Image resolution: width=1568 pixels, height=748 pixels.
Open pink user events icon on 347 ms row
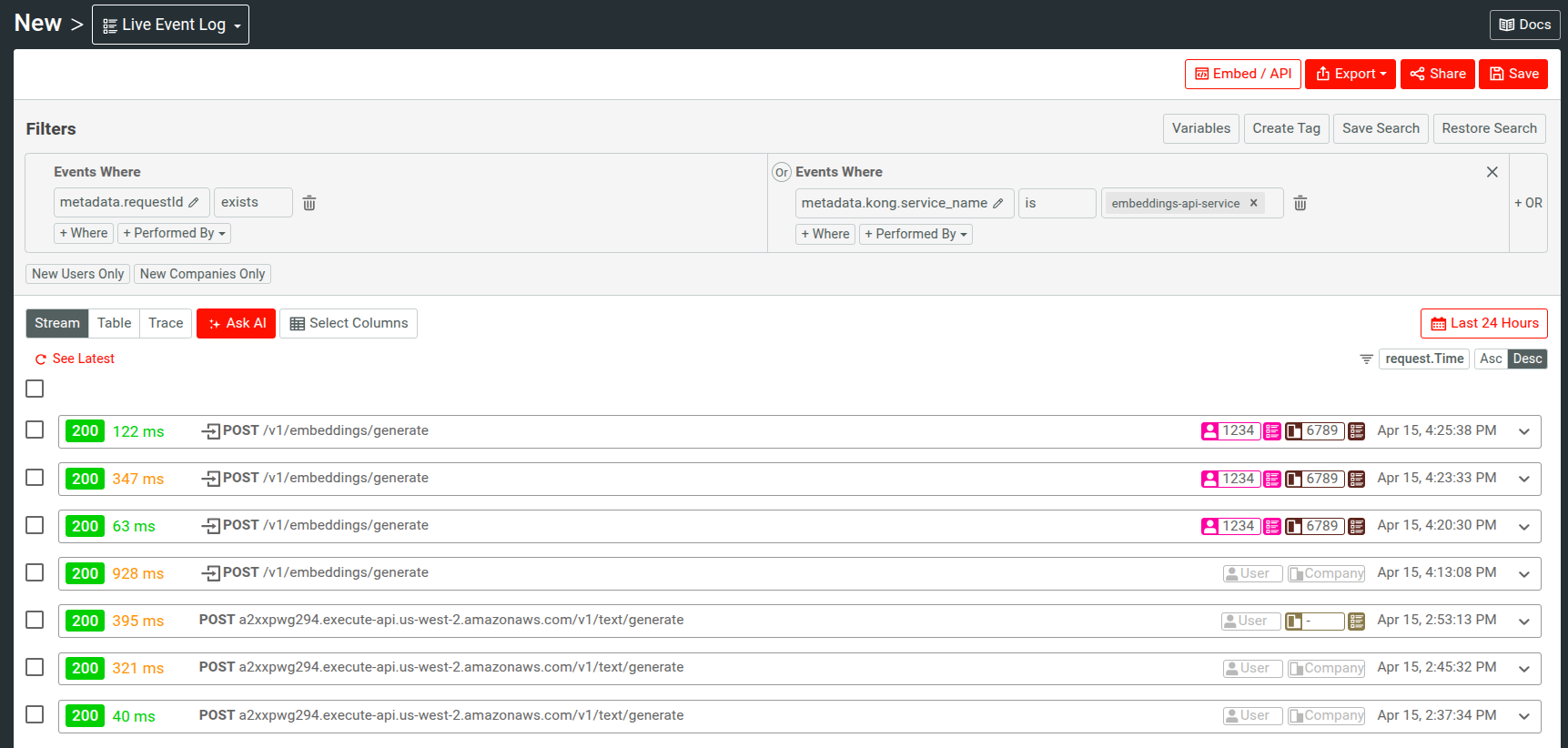tap(1272, 479)
